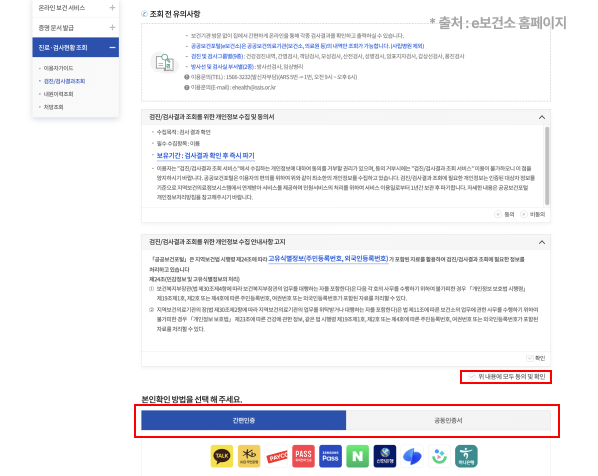The image size is (598, 476).
Task: Choose Hana Bank authentication icon
Action: tap(466, 456)
